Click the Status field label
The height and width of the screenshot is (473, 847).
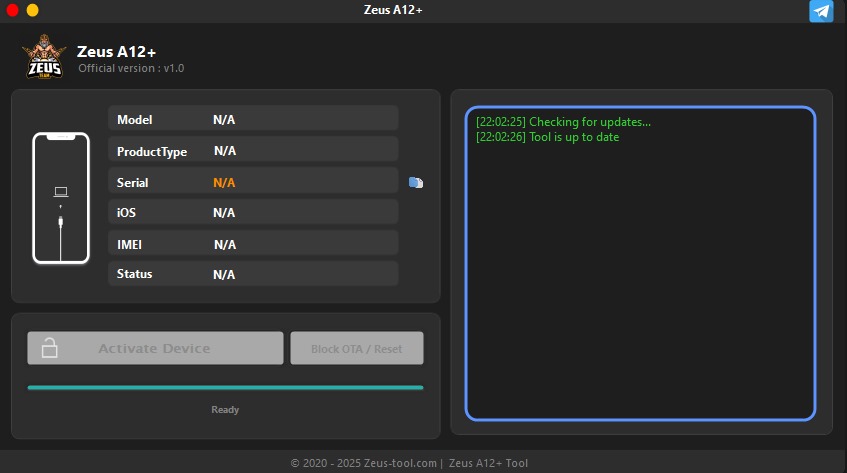[135, 274]
